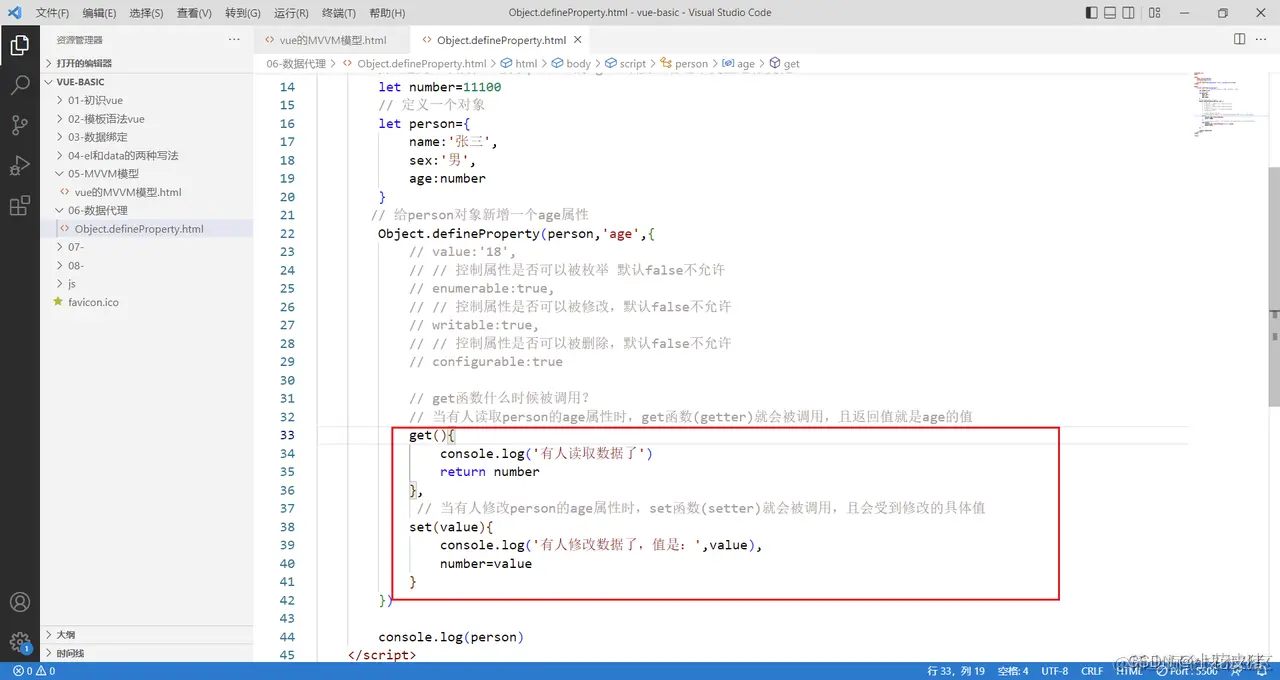
Task: Change line ending via CRLF status
Action: pyautogui.click(x=1092, y=671)
